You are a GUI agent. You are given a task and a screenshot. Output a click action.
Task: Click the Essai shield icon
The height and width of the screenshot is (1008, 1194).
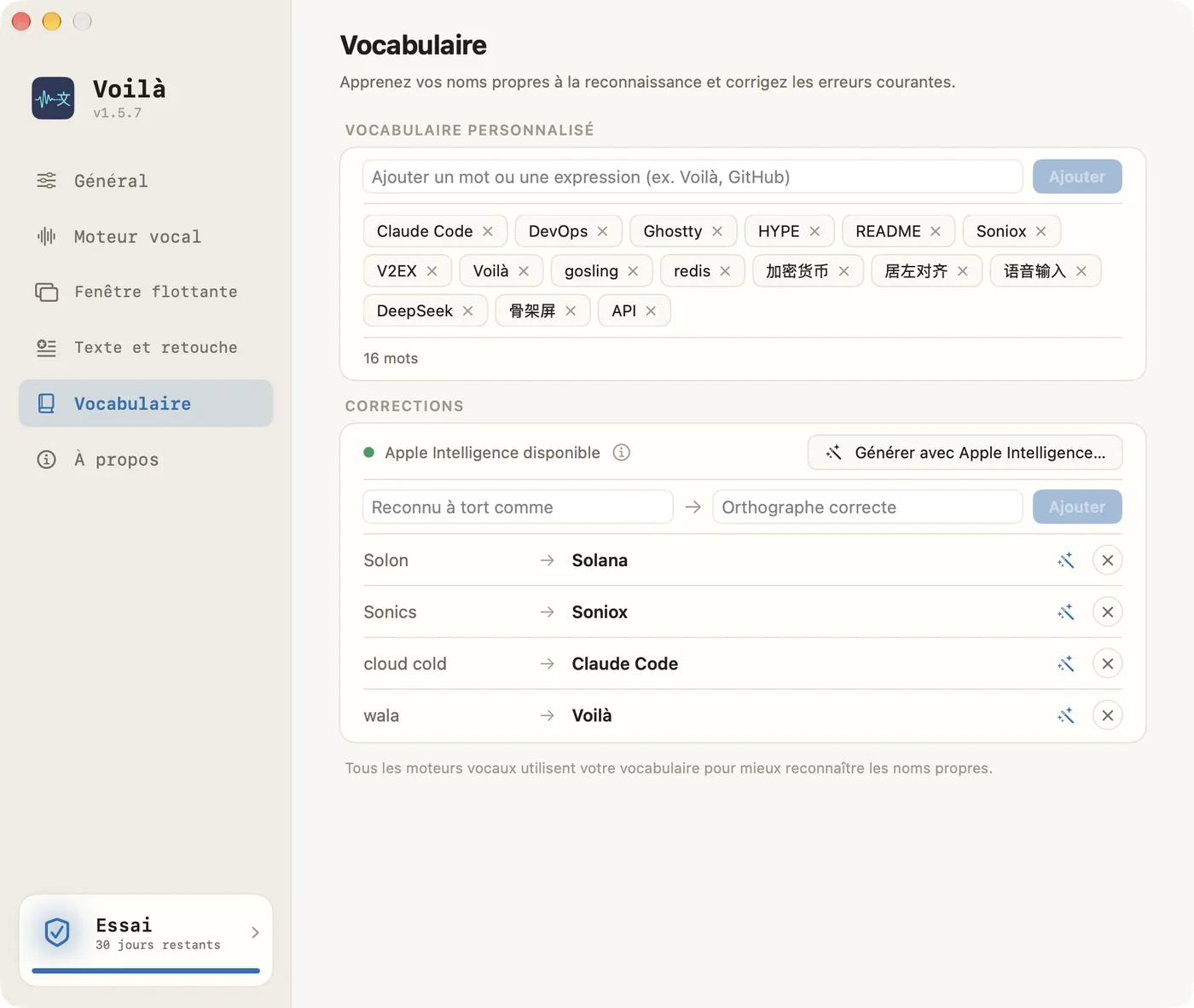[57, 932]
